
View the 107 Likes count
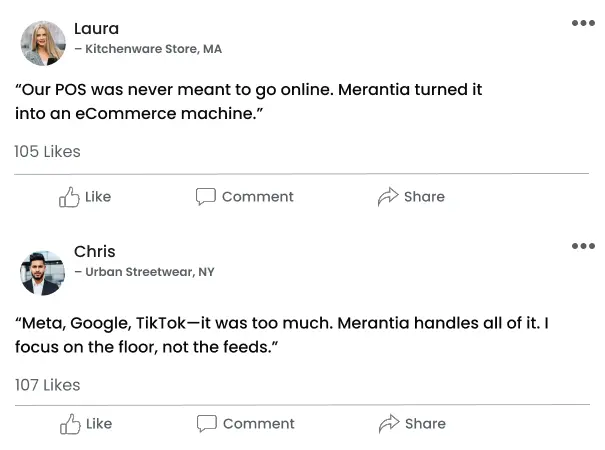coord(47,385)
